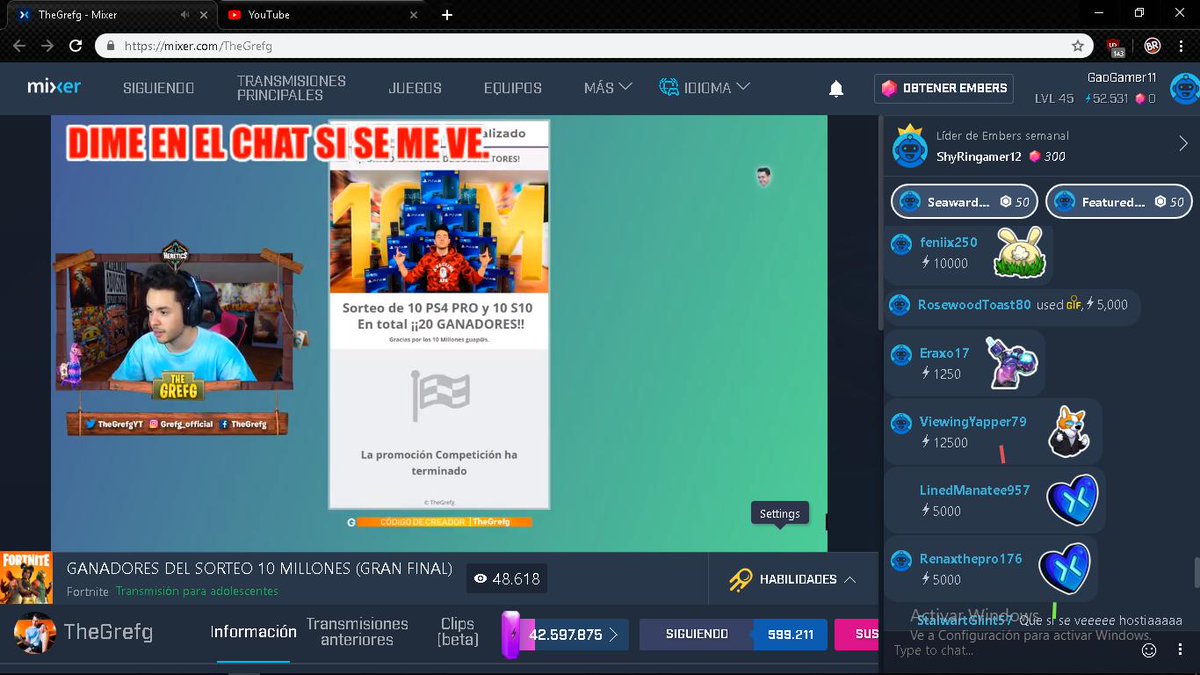1200x675 pixels.
Task: Click the player Settings control
Action: point(779,514)
